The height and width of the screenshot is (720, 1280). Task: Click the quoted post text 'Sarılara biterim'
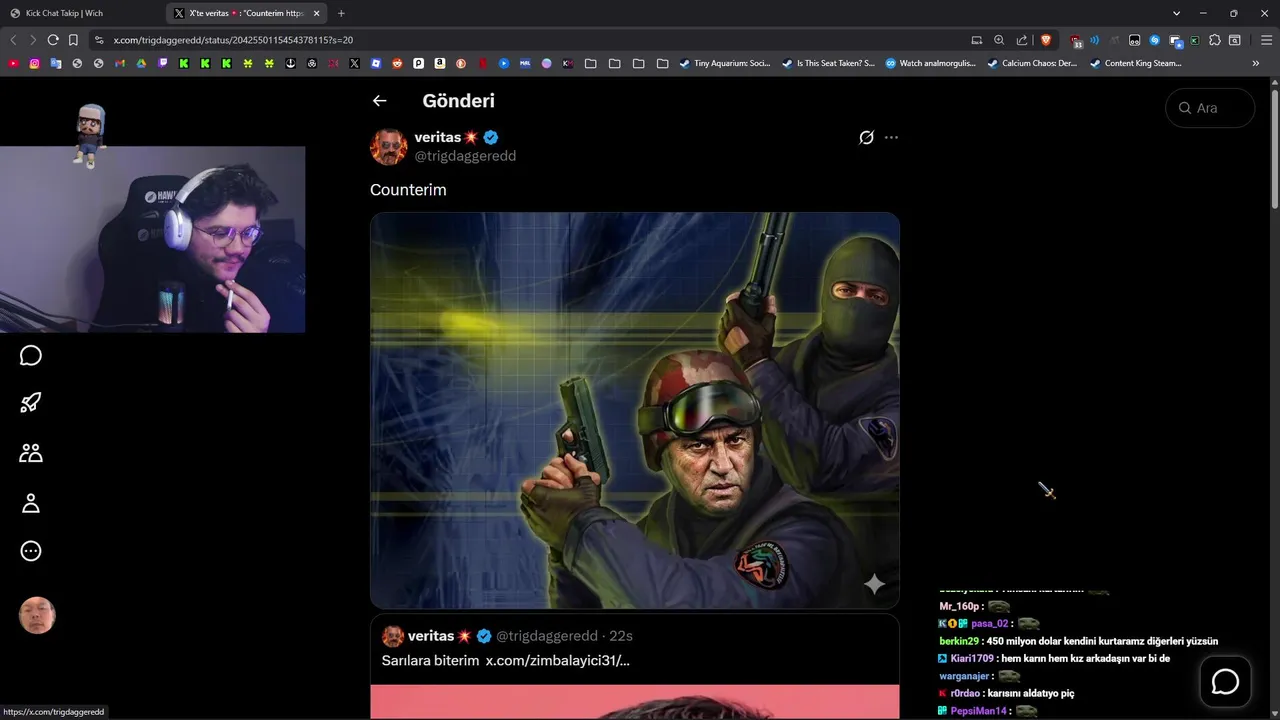click(x=430, y=661)
